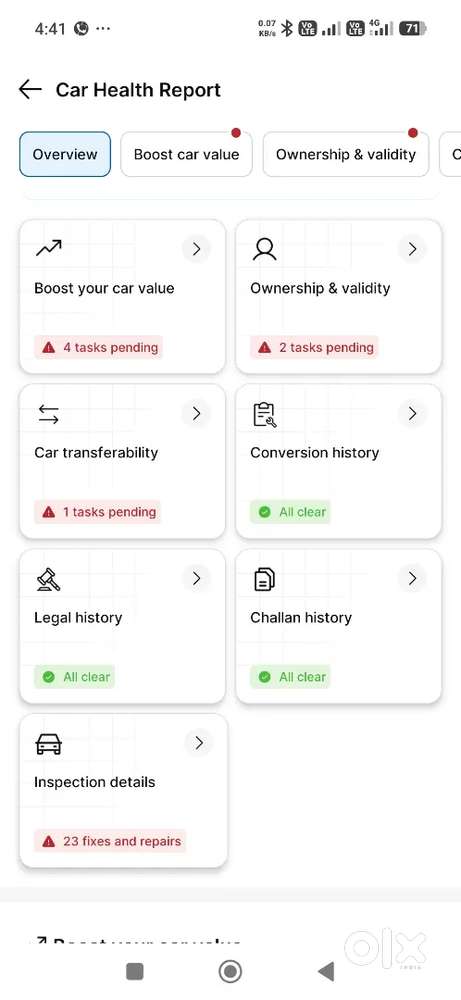Switch to the Boost car value tab
The height and width of the screenshot is (1000, 461).
[x=186, y=154]
